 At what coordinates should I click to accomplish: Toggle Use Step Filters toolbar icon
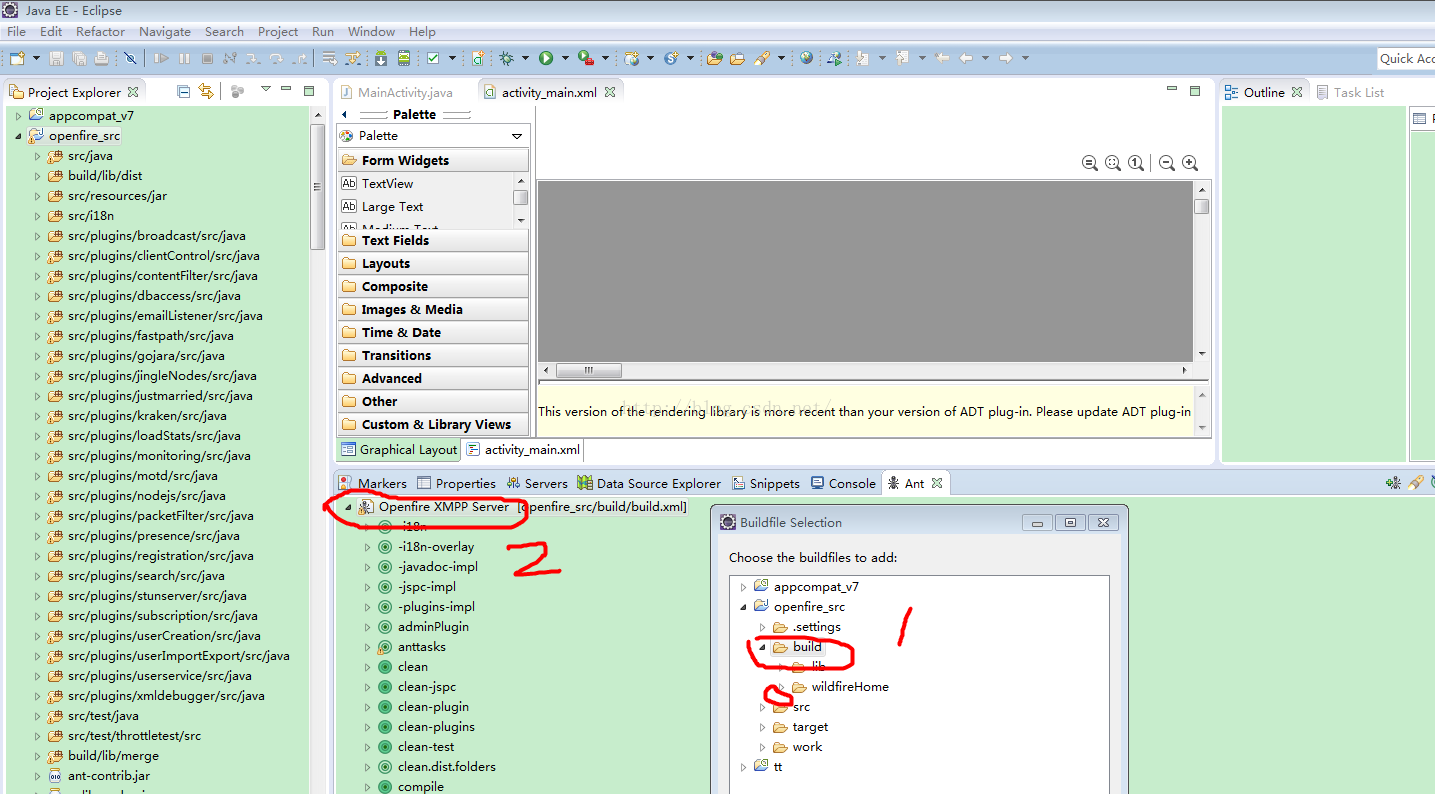coord(353,58)
